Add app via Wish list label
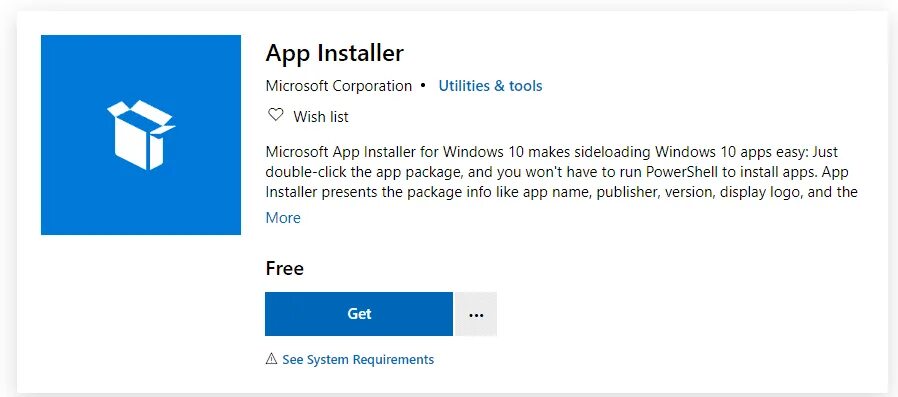This screenshot has width=898, height=397. click(321, 117)
